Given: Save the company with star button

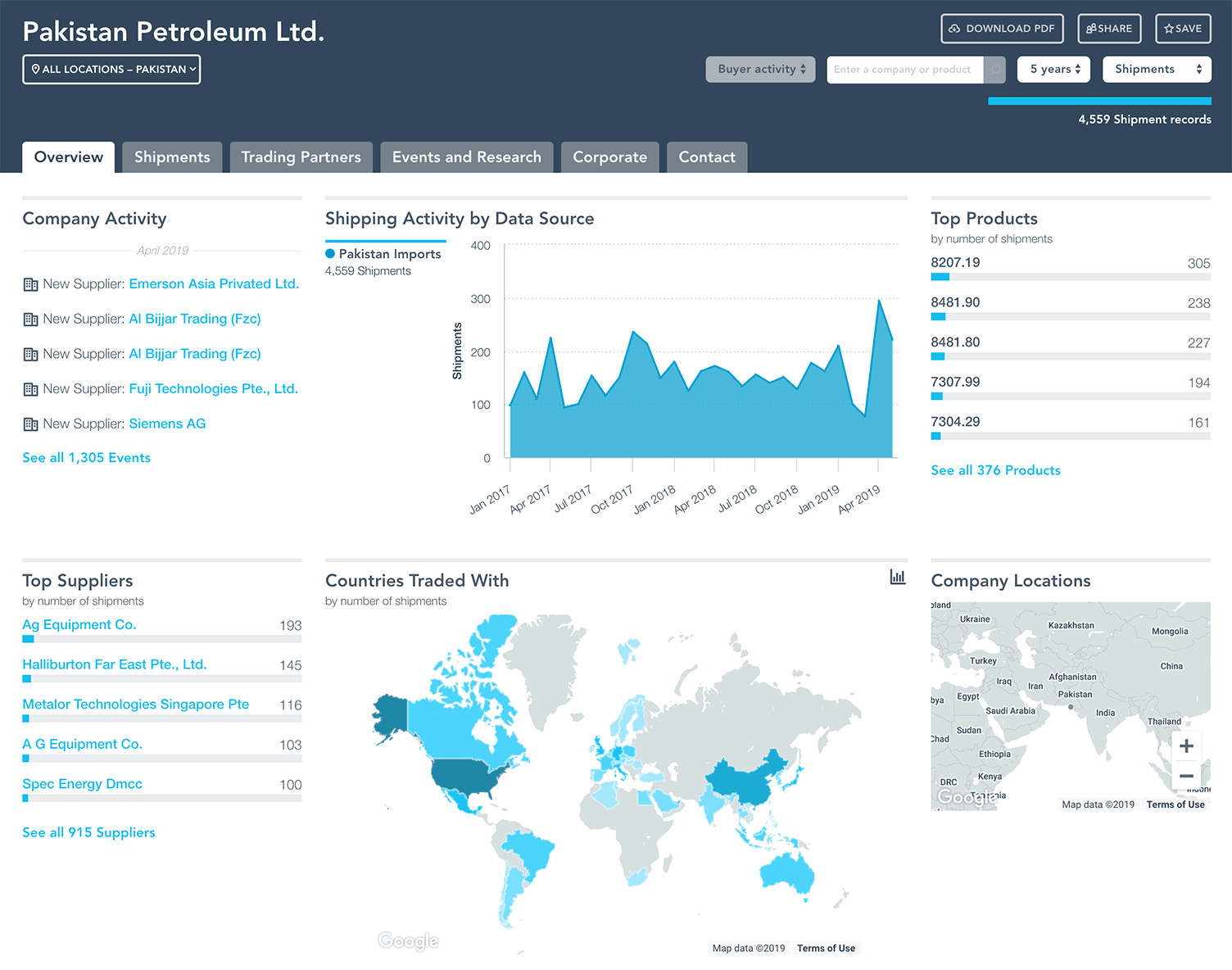Looking at the screenshot, I should pos(1183,29).
